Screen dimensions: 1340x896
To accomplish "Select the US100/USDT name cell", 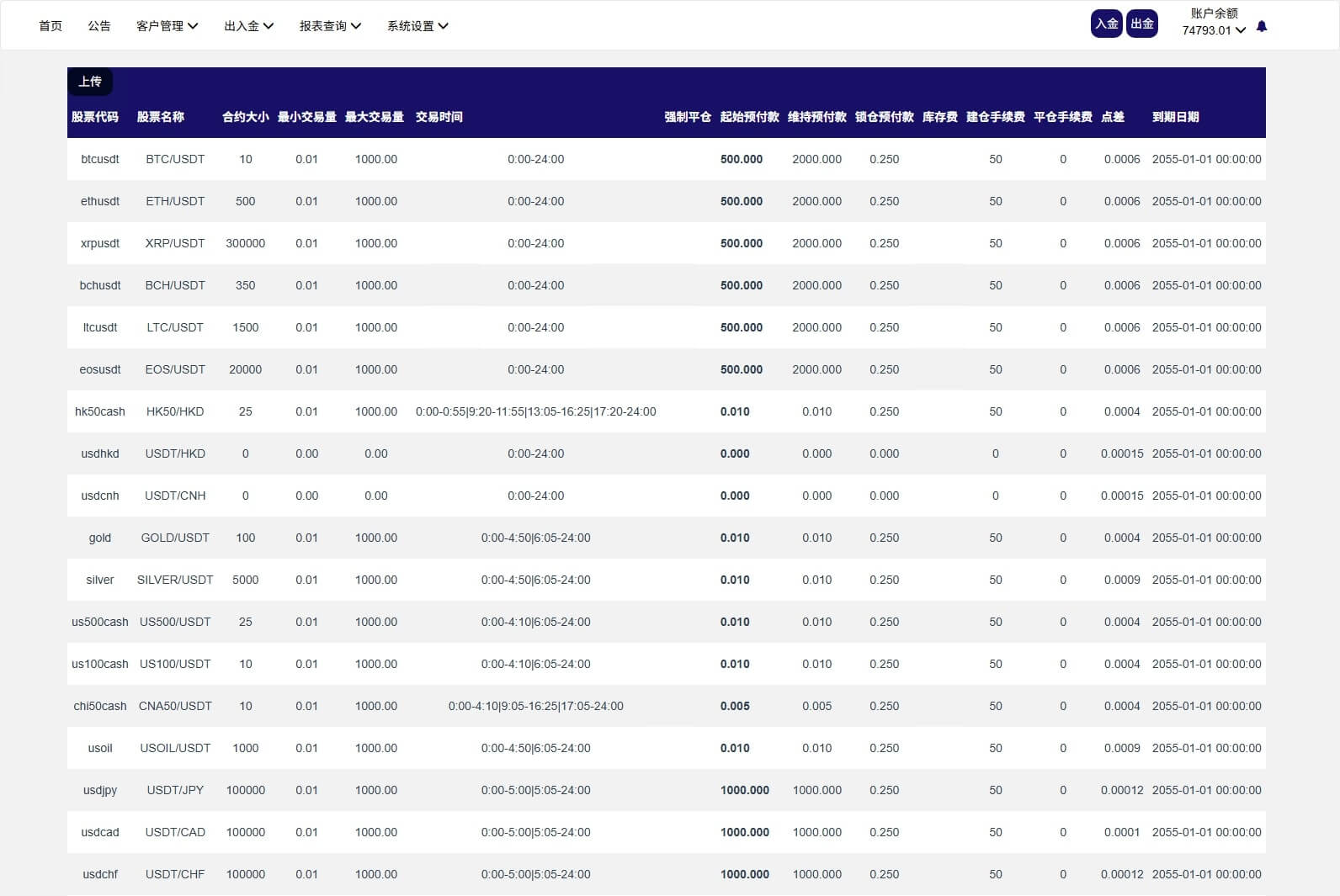I will pos(175,664).
